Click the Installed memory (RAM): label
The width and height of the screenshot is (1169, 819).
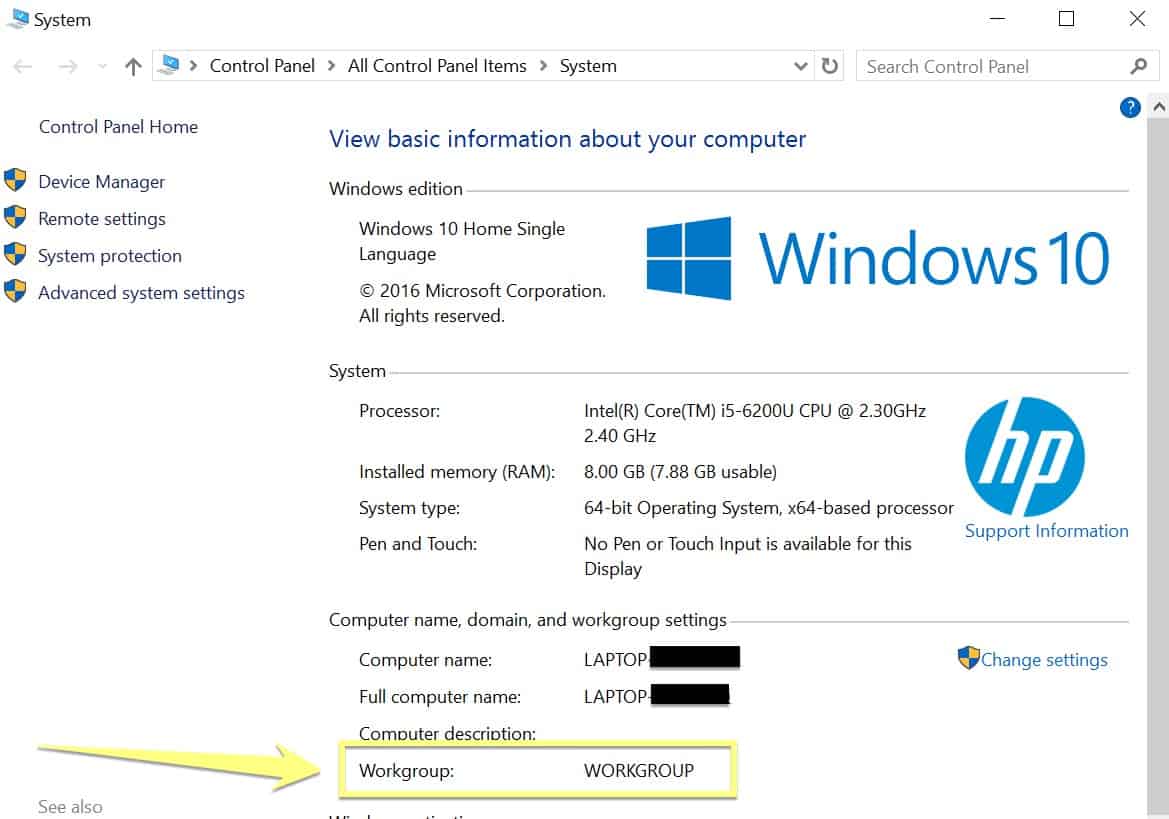pos(457,472)
